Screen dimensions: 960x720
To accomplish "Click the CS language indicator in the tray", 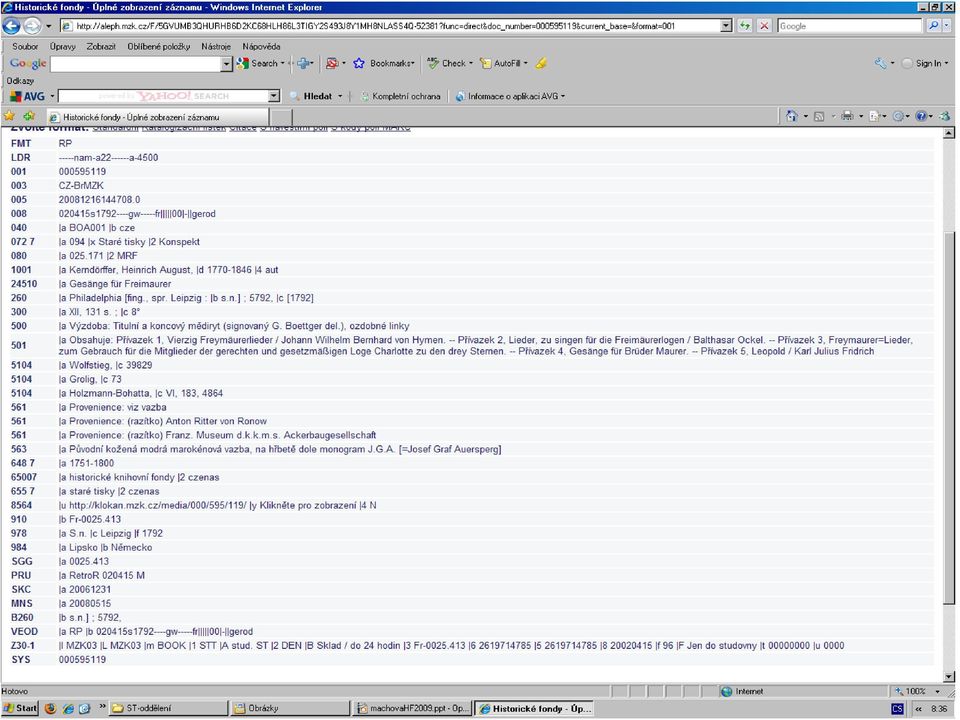I will 898,708.
